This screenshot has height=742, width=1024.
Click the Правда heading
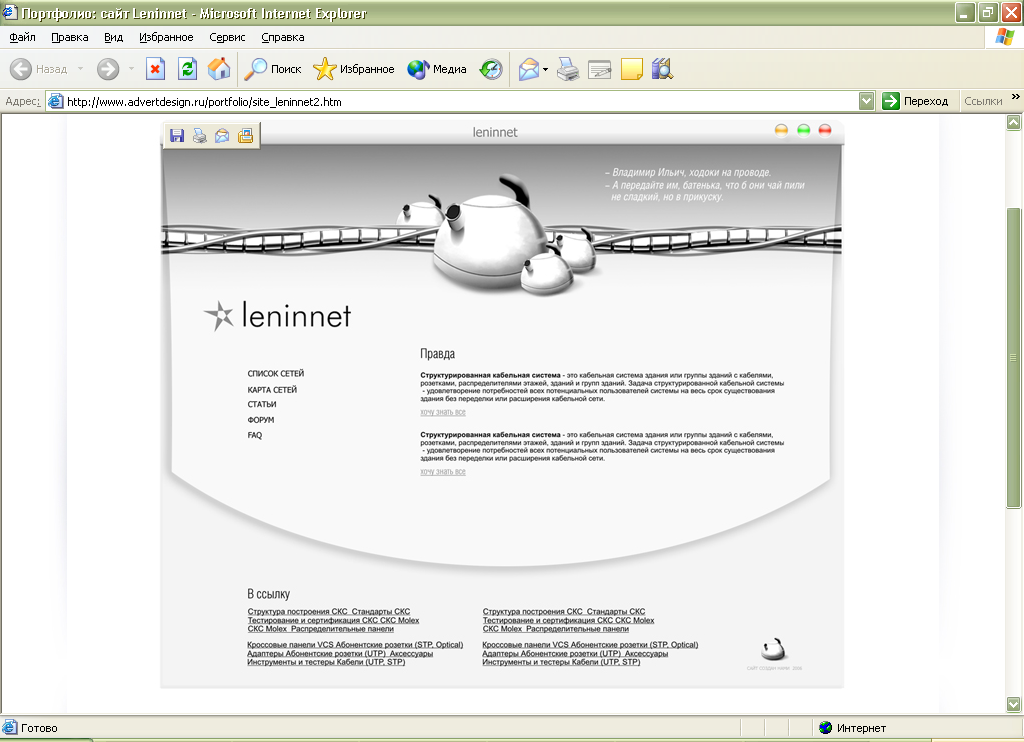click(x=438, y=354)
